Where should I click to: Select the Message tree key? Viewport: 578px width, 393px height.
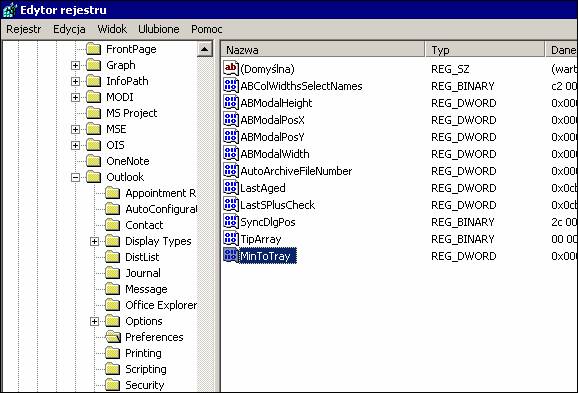(146, 289)
